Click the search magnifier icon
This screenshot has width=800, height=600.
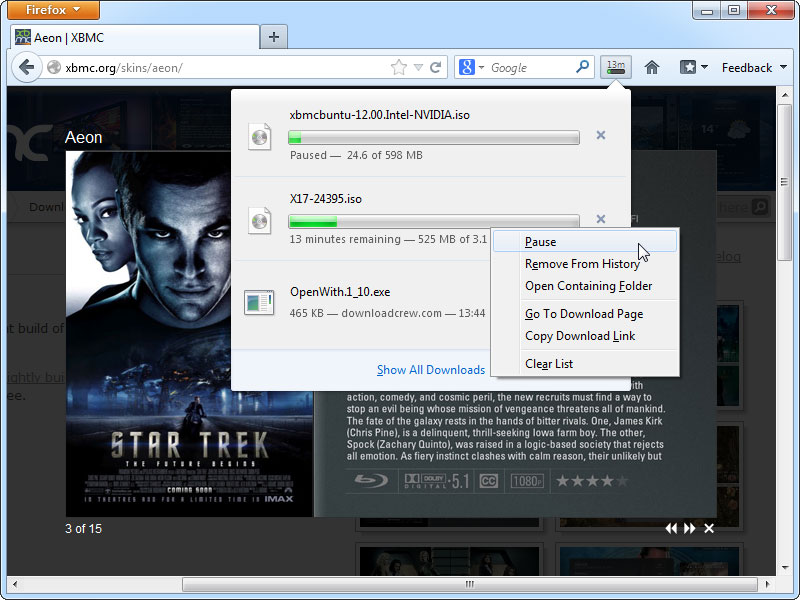tap(583, 67)
